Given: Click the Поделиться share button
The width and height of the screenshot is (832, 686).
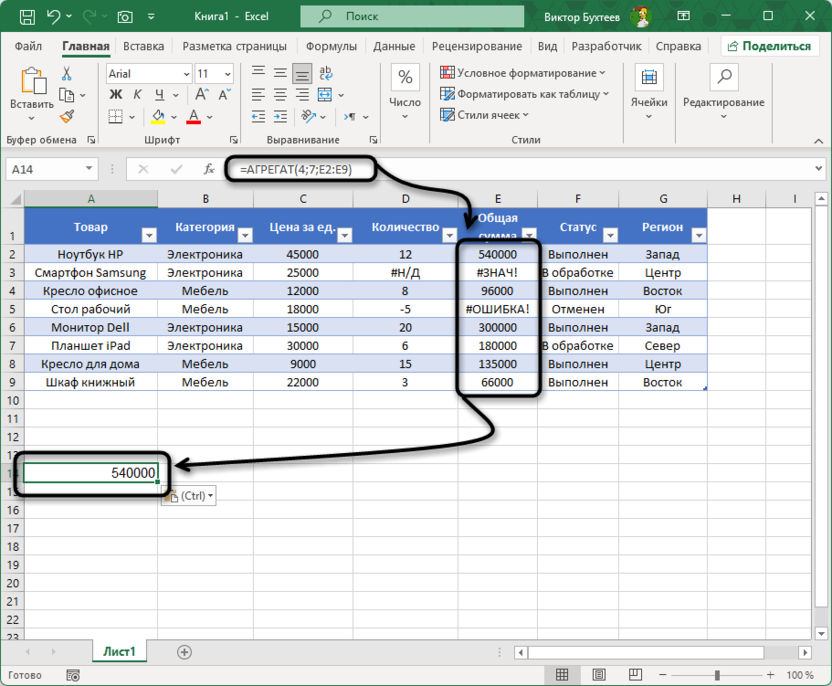Looking at the screenshot, I should tap(767, 46).
